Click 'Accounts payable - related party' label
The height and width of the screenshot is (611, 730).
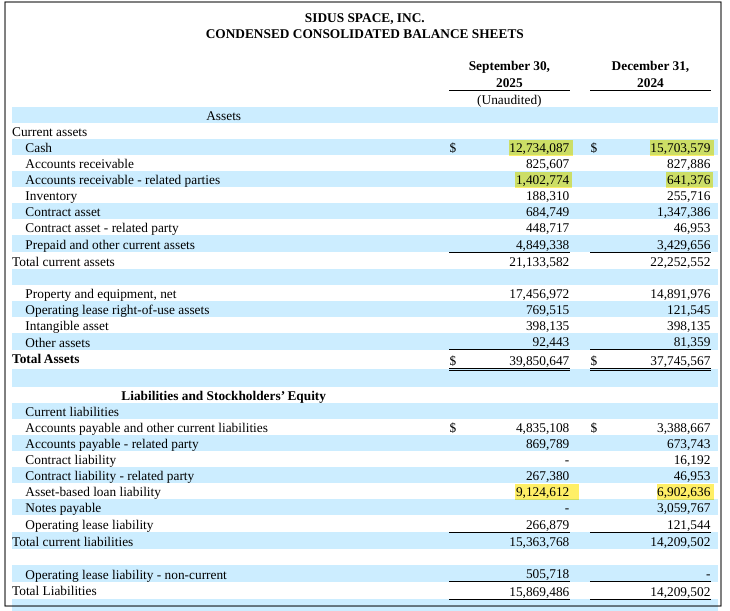[112, 444]
